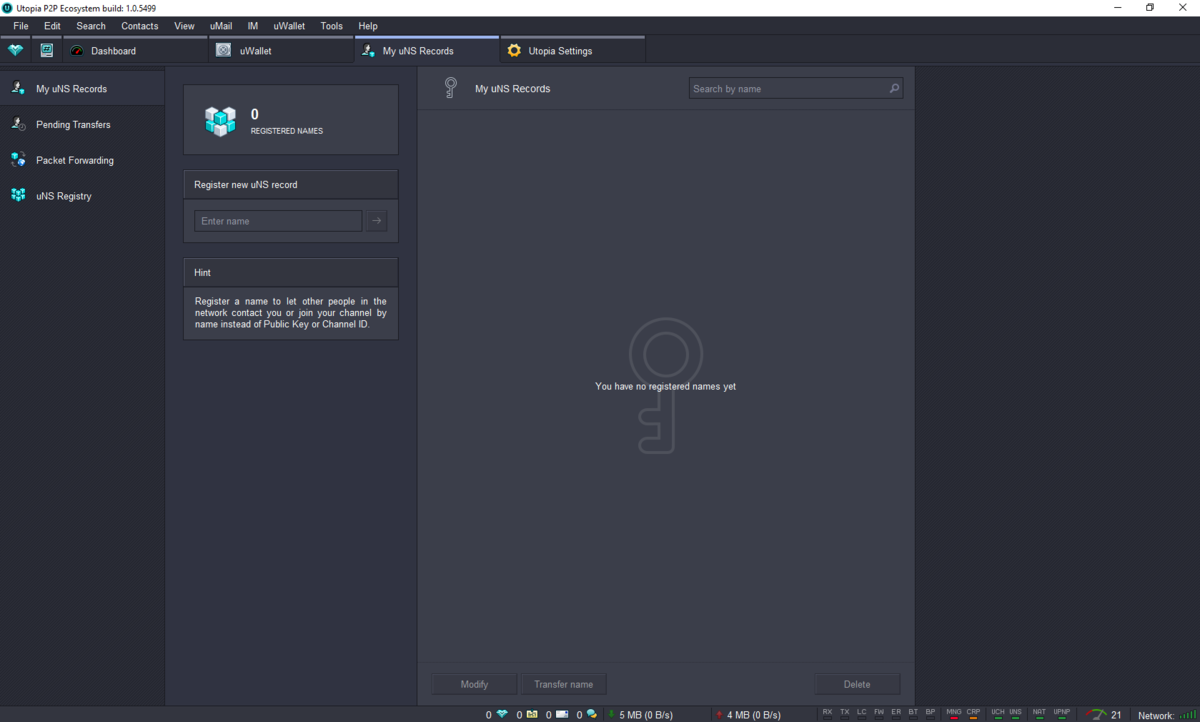Click the Pending Transfers sidebar icon

pyautogui.click(x=18, y=124)
